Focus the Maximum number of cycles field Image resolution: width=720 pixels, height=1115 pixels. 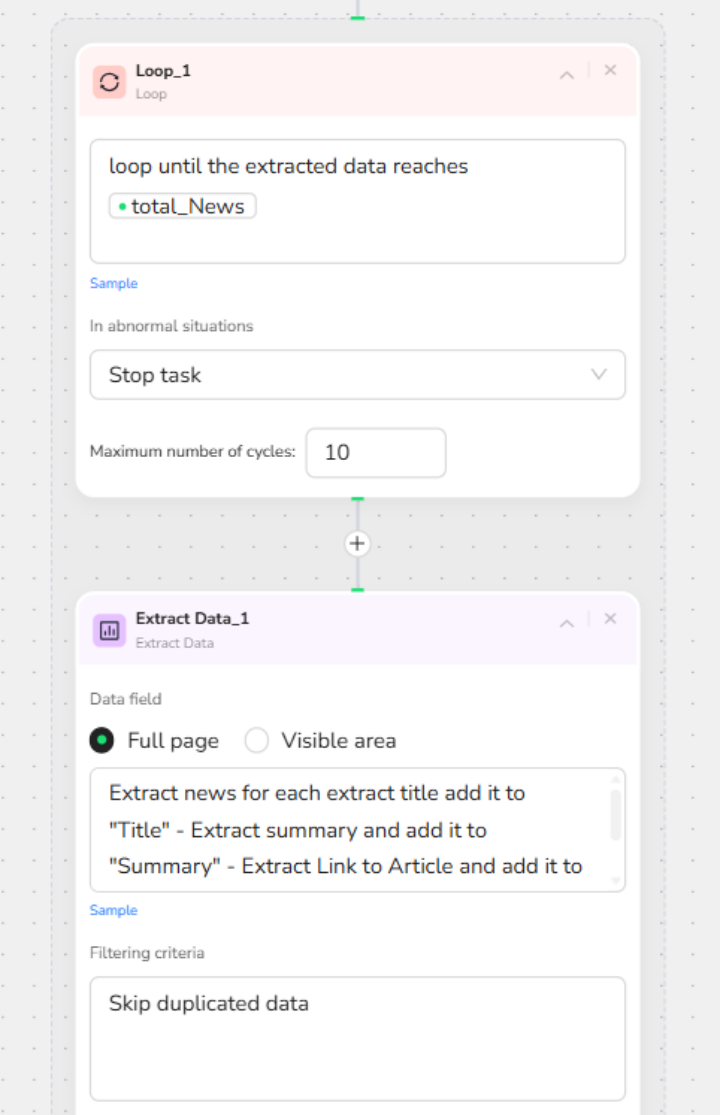pyautogui.click(x=375, y=452)
